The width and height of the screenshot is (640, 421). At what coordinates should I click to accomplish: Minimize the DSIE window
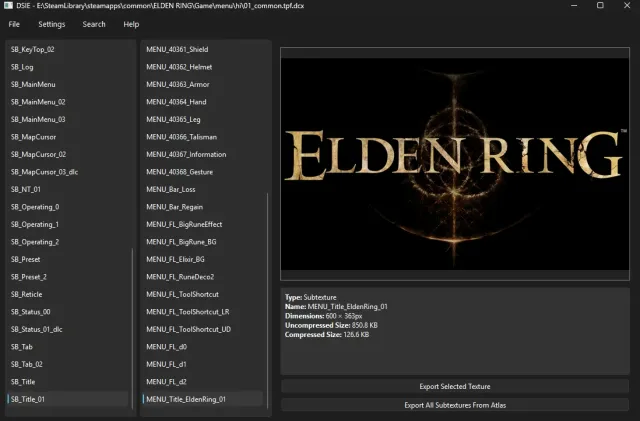coord(574,5)
